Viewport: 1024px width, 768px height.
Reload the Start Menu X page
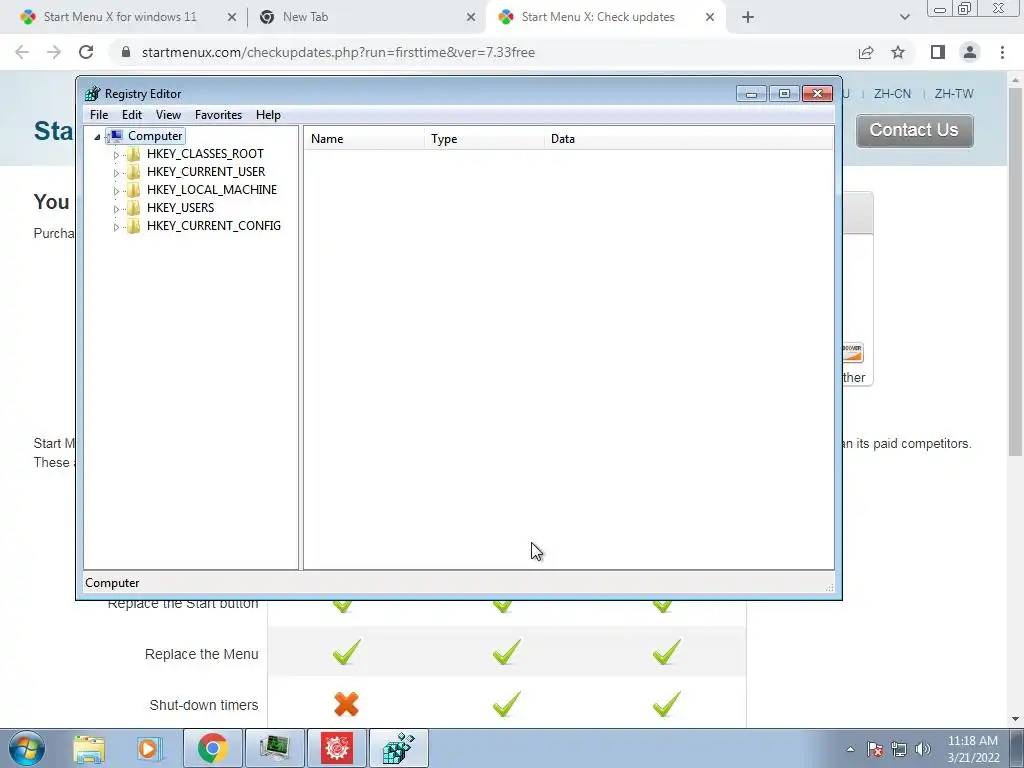click(x=86, y=52)
